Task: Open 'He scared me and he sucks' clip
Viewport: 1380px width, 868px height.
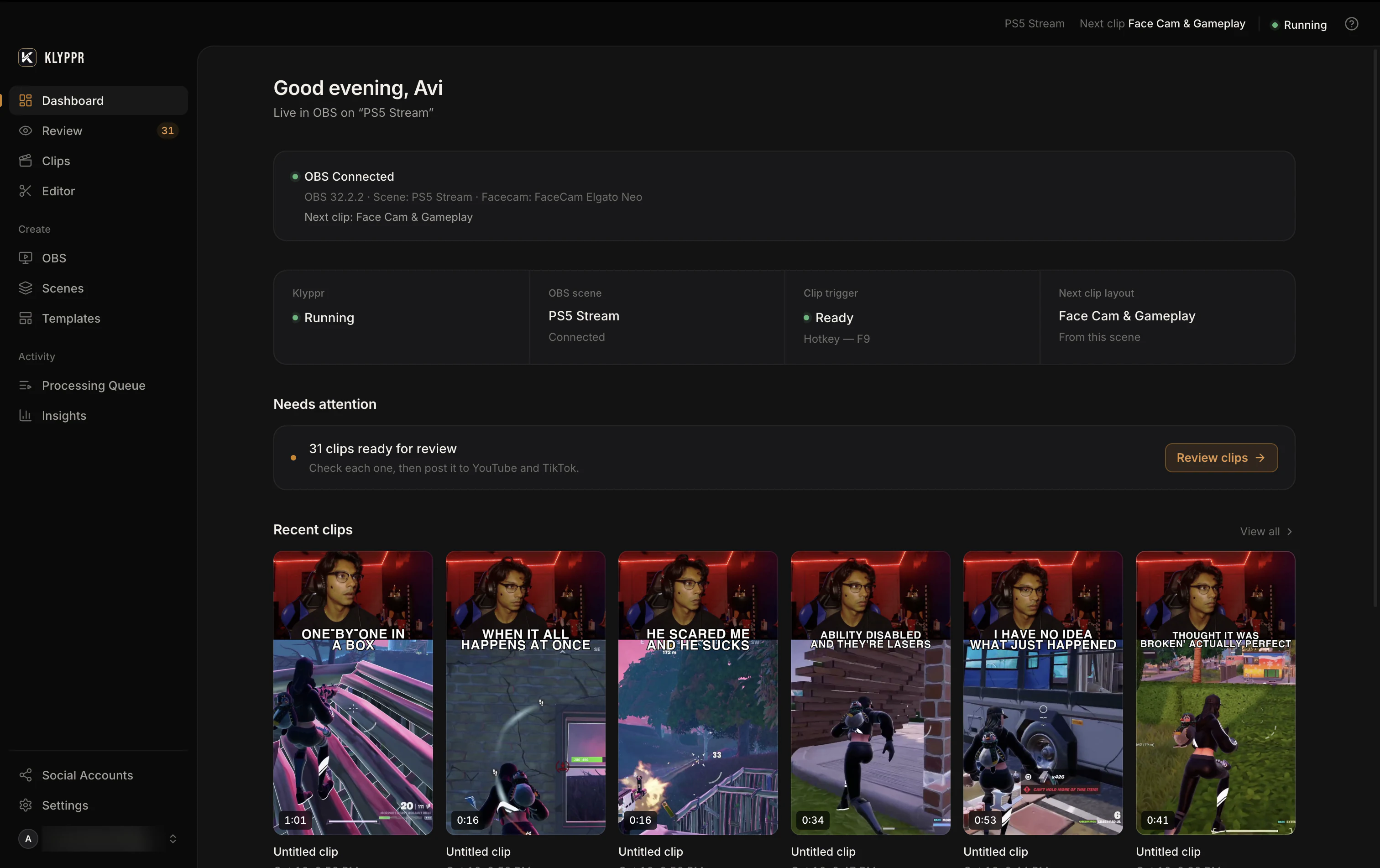Action: click(698, 693)
